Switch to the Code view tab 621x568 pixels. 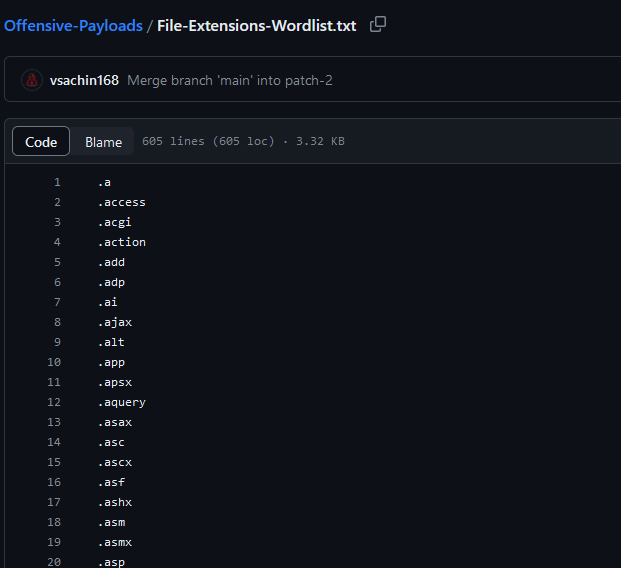pyautogui.click(x=41, y=141)
